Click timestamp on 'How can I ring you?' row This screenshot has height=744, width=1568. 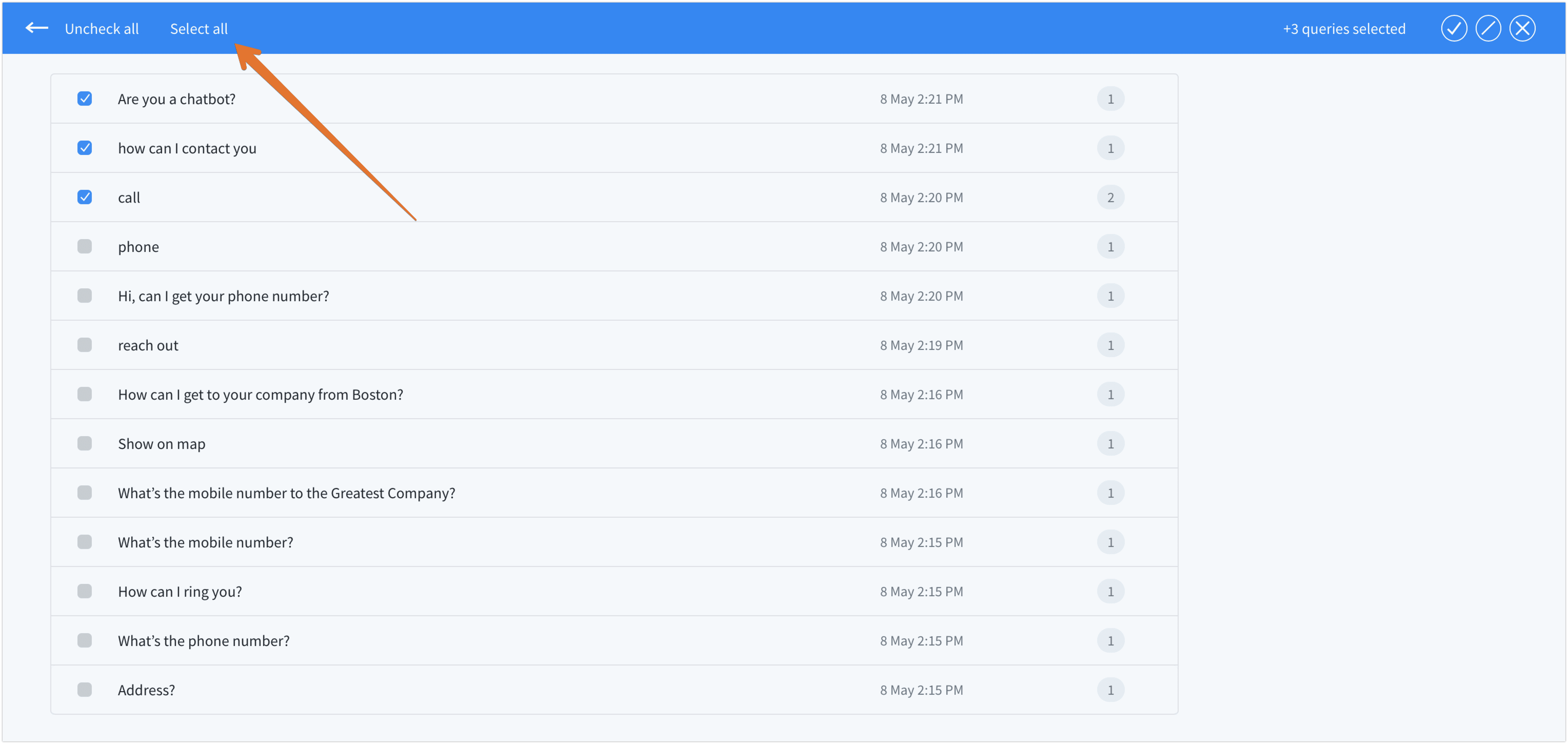pos(921,592)
